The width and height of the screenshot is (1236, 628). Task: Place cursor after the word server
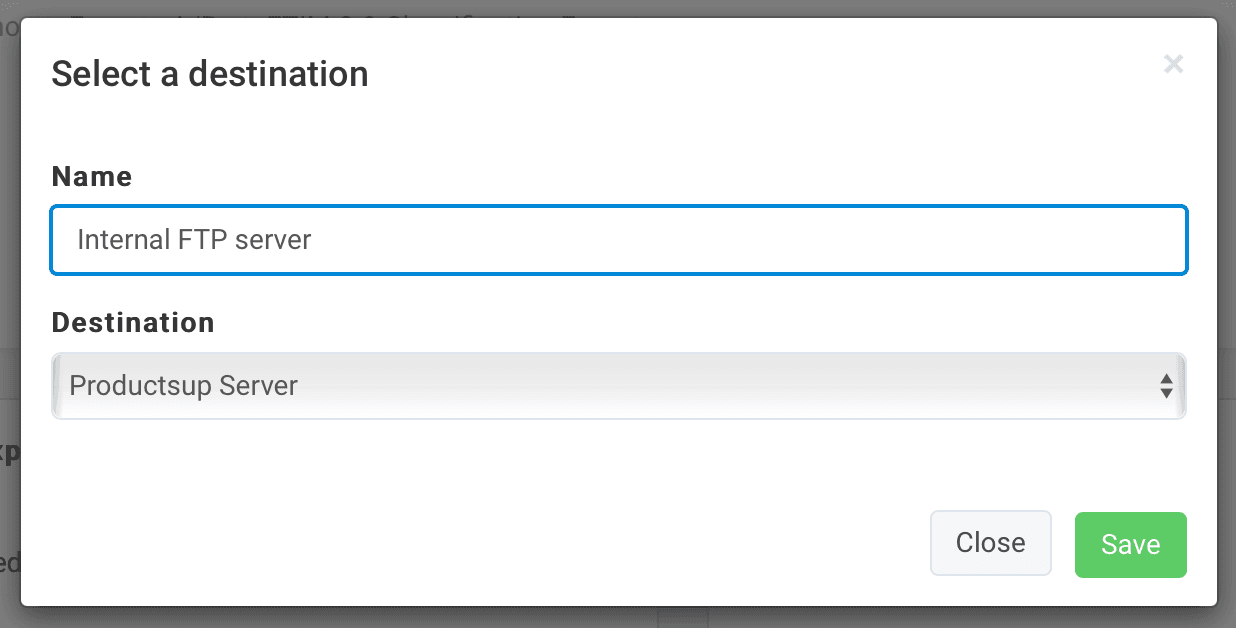click(x=313, y=240)
